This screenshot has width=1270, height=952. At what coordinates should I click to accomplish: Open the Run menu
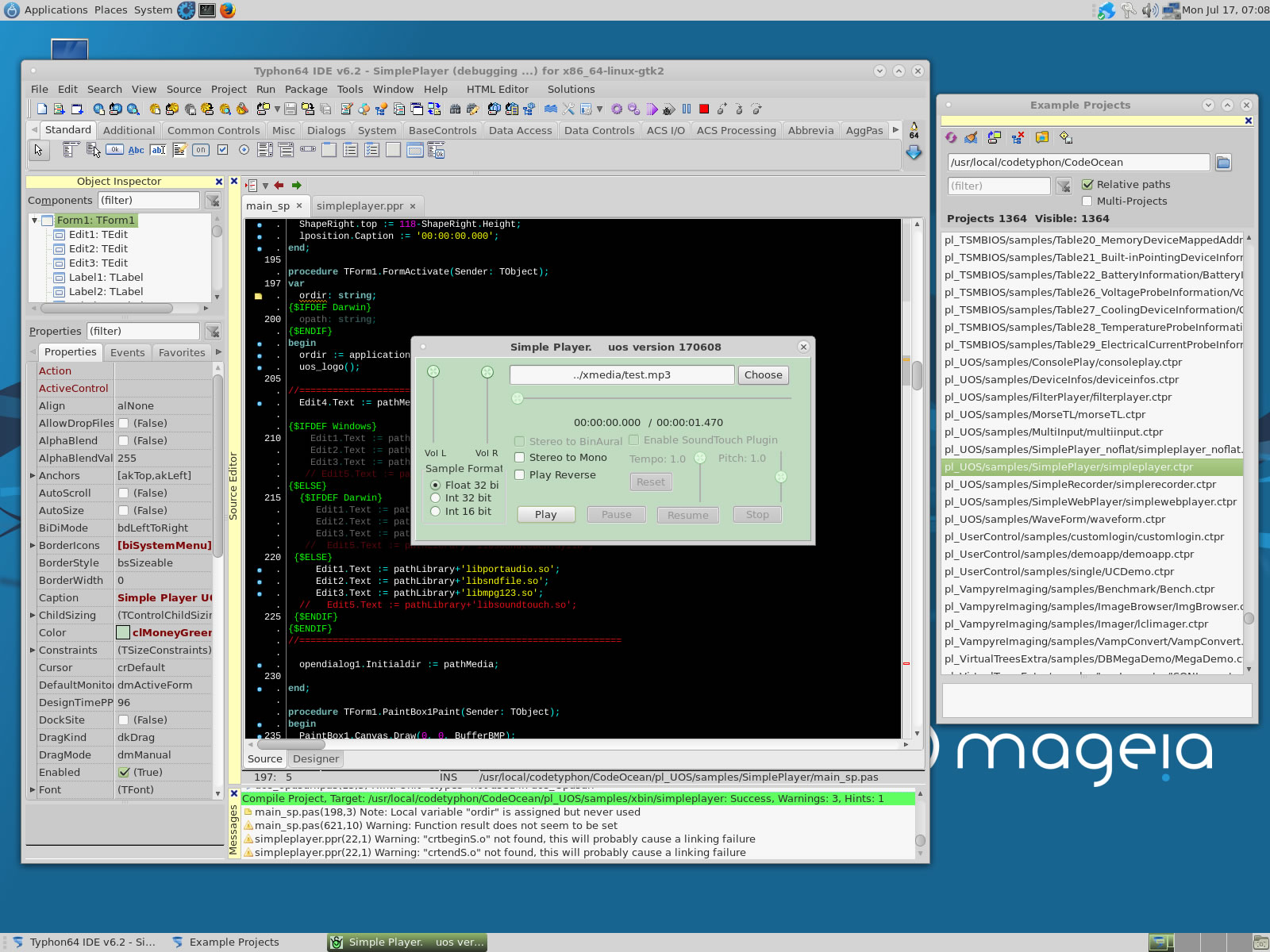click(x=266, y=90)
